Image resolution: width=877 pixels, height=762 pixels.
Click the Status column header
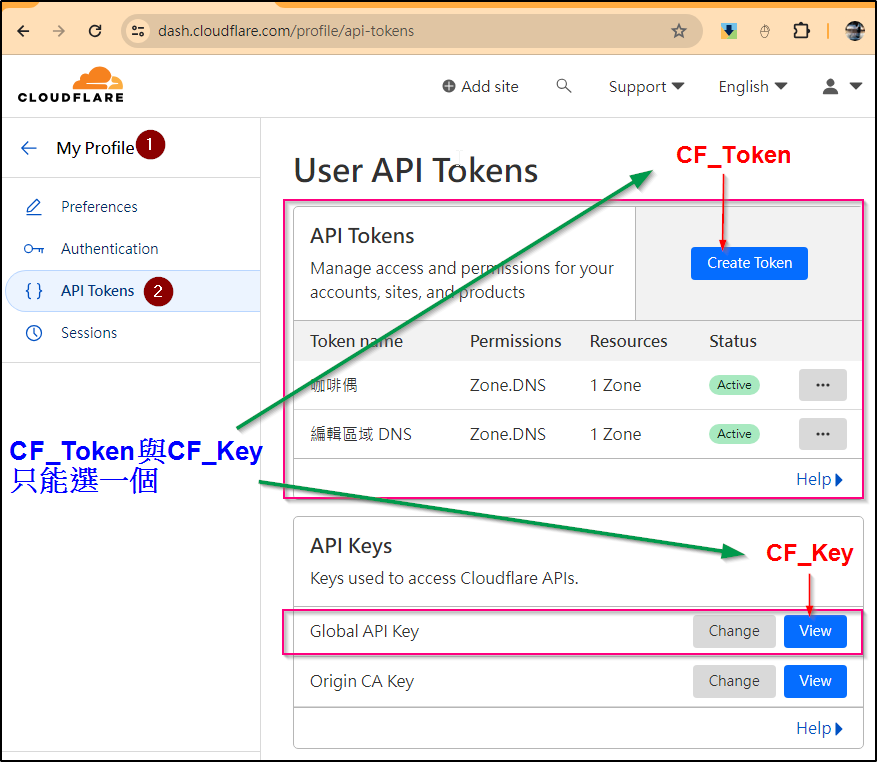[x=733, y=341]
